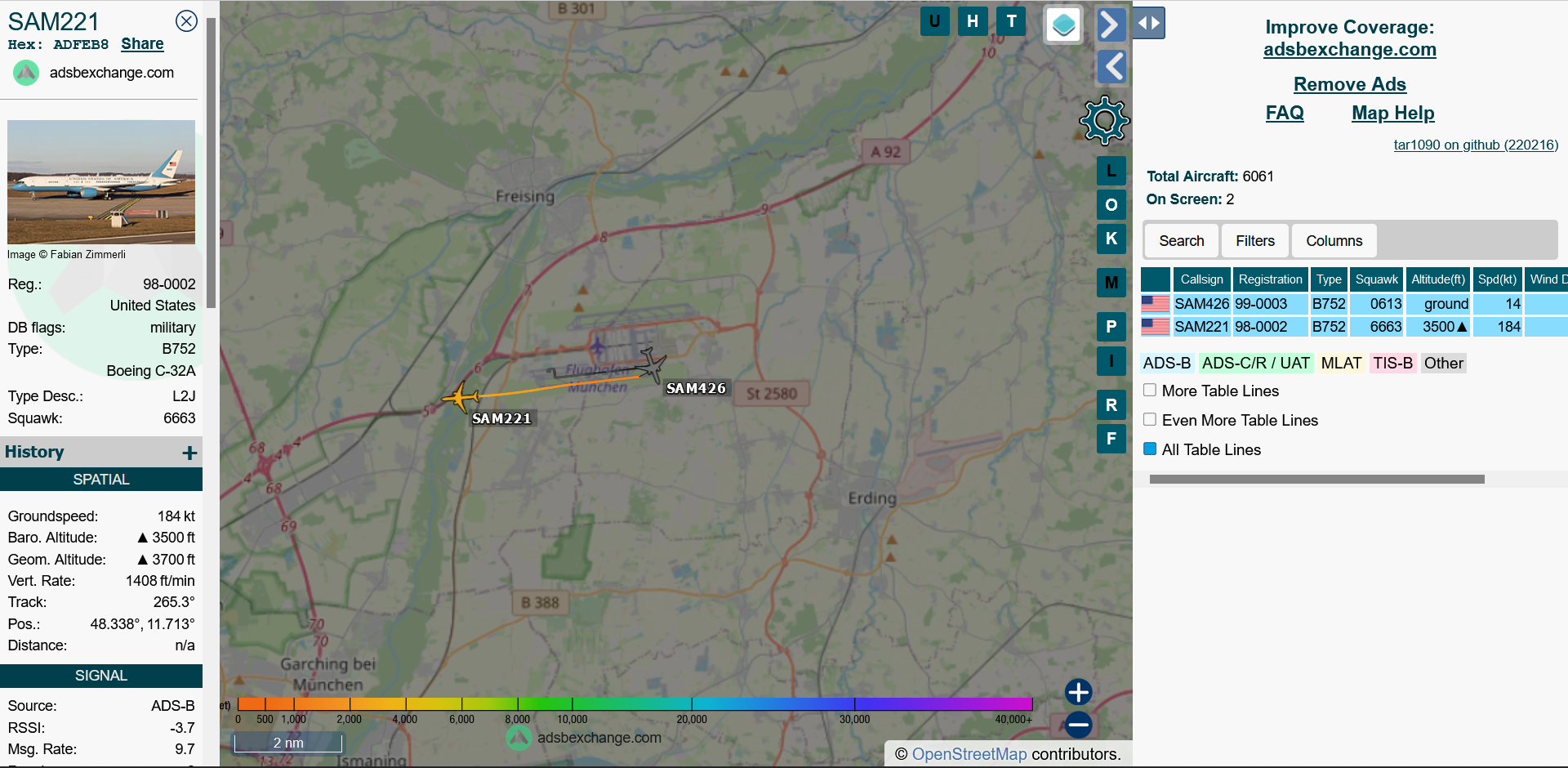This screenshot has height=768, width=1568.
Task: Open the aircraft photo thumbnail
Action: coord(101,182)
